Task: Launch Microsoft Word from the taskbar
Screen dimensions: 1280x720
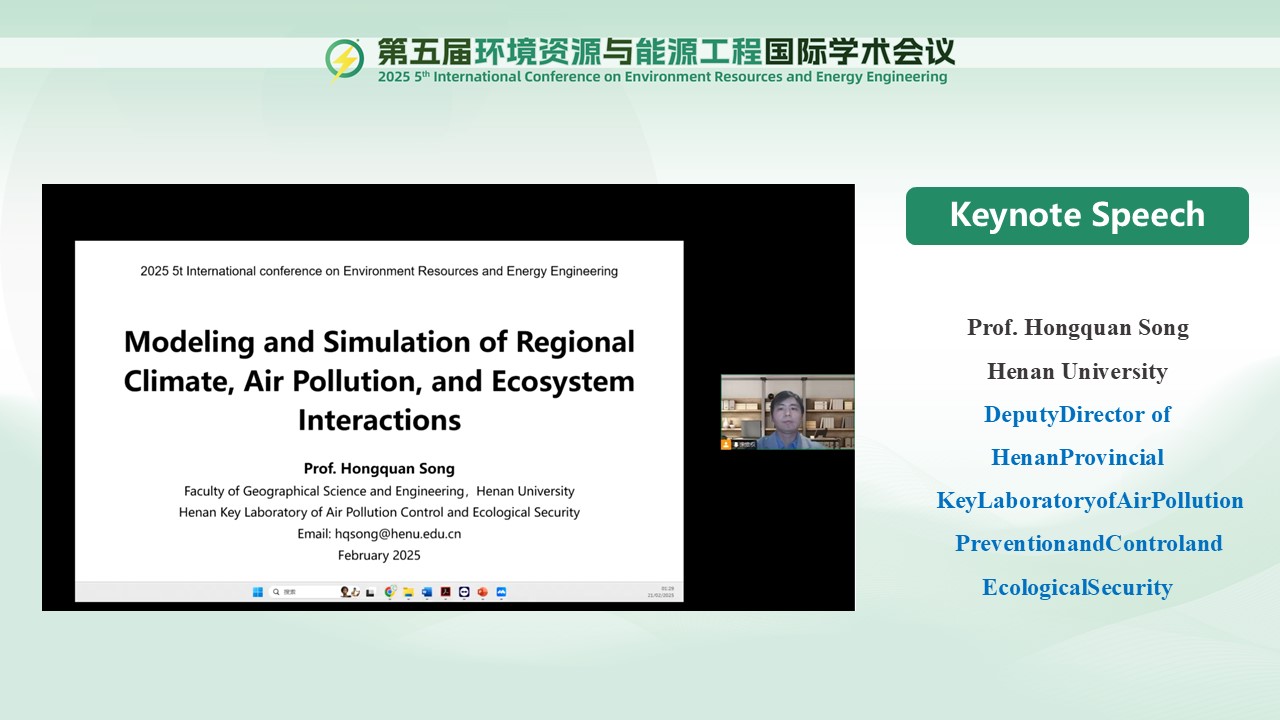Action: (x=427, y=592)
